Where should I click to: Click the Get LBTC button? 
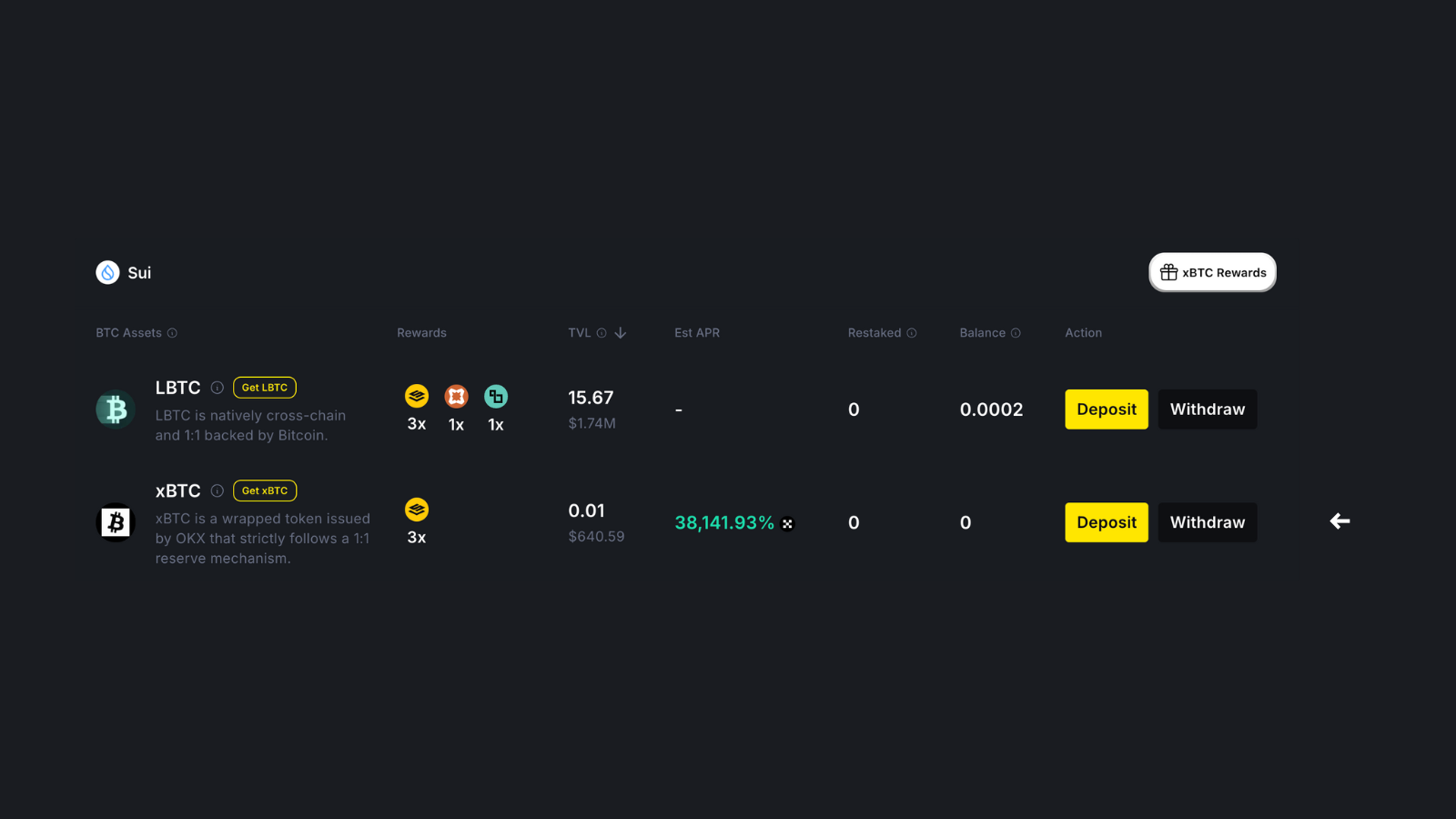pyautogui.click(x=265, y=388)
